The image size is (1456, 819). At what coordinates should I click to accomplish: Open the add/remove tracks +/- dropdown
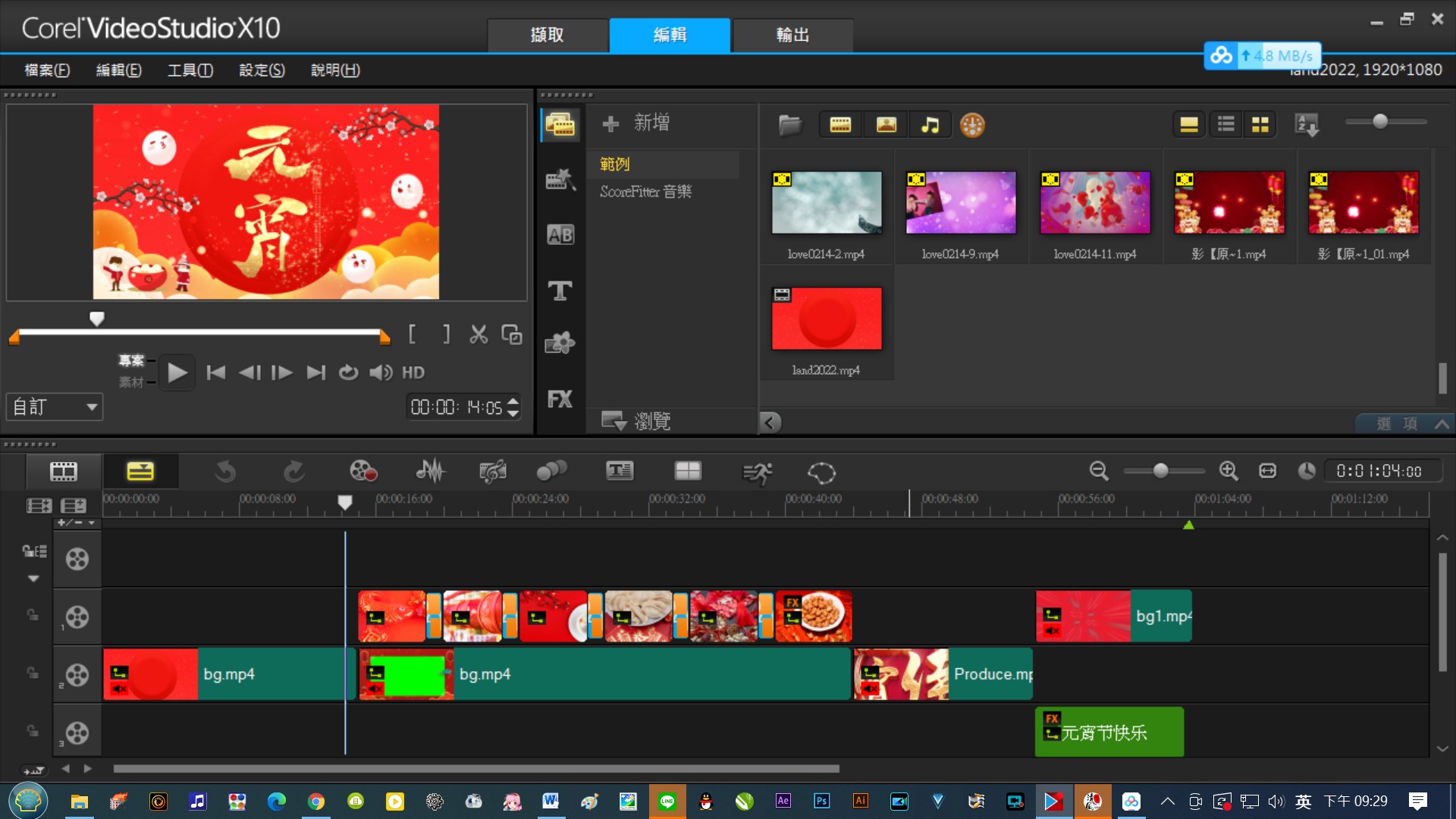pos(77,522)
